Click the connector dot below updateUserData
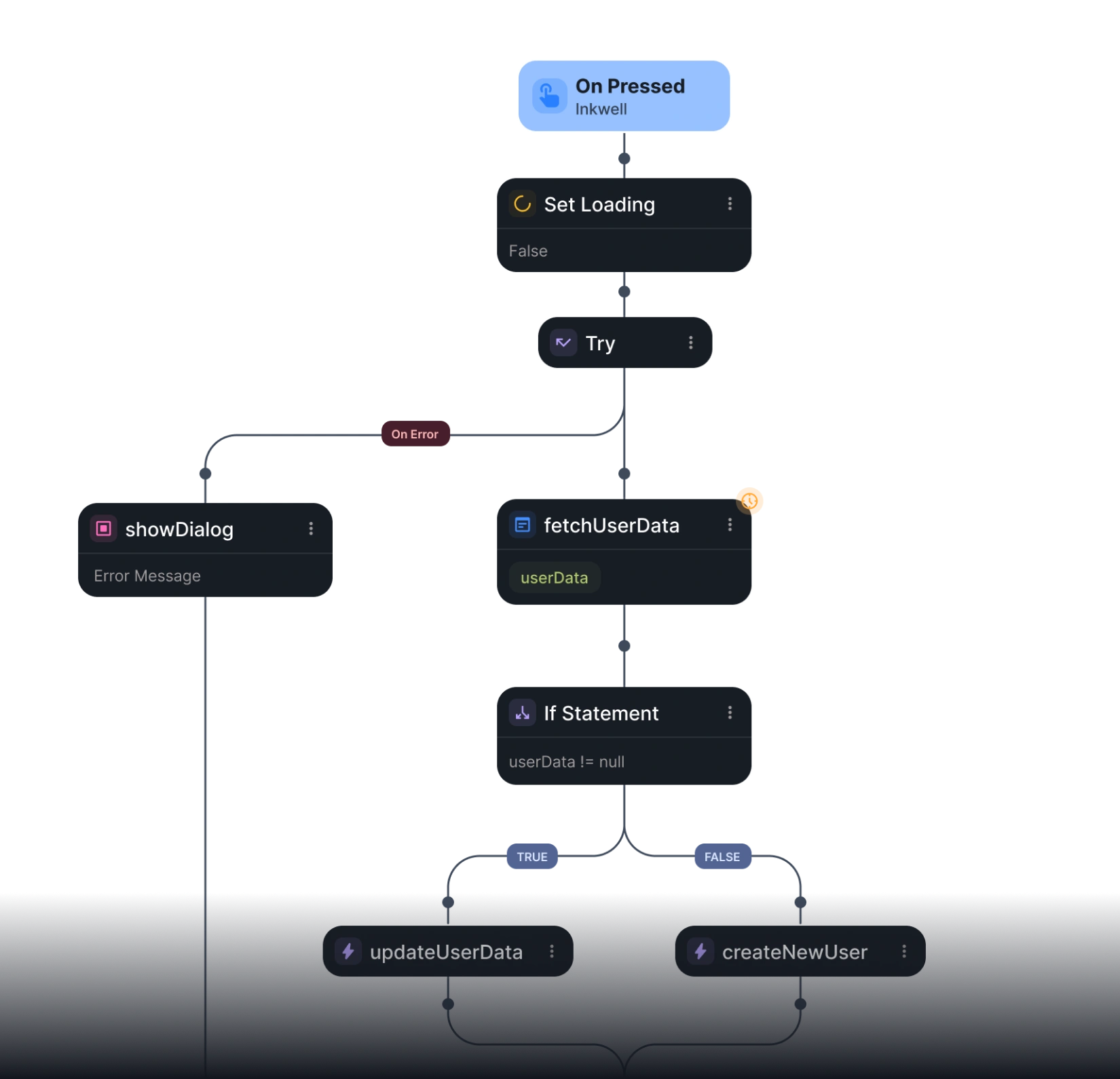Screen dimensions: 1120x1079 tap(448, 1004)
